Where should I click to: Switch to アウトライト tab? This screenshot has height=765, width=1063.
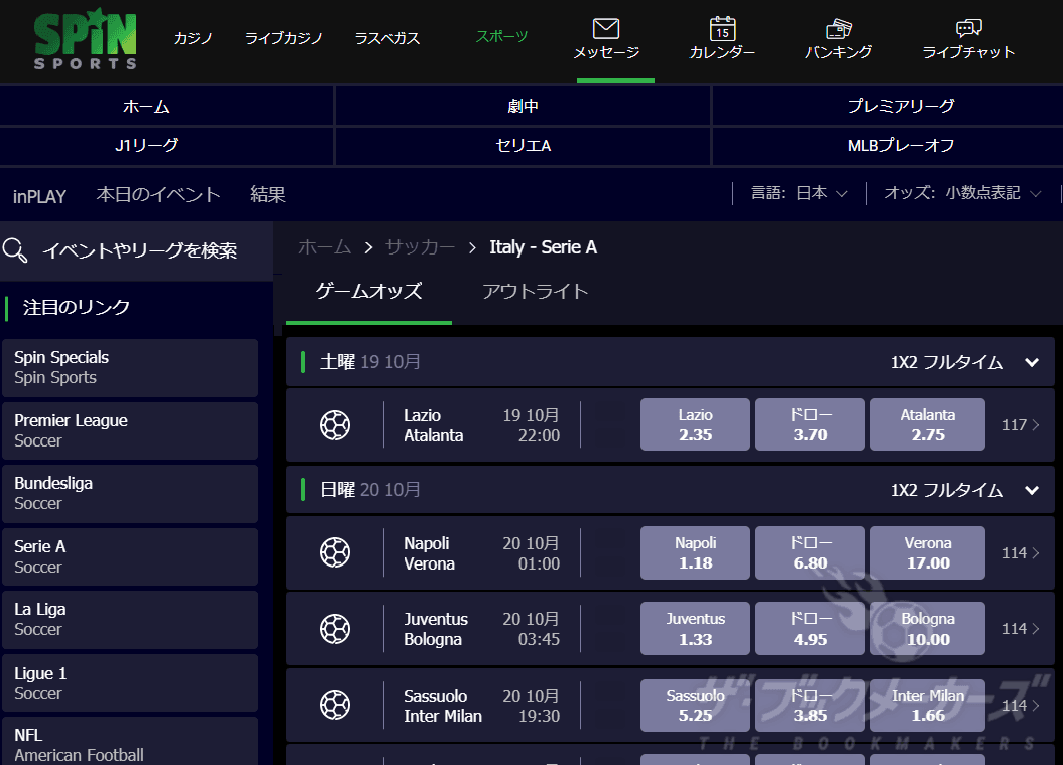click(535, 292)
